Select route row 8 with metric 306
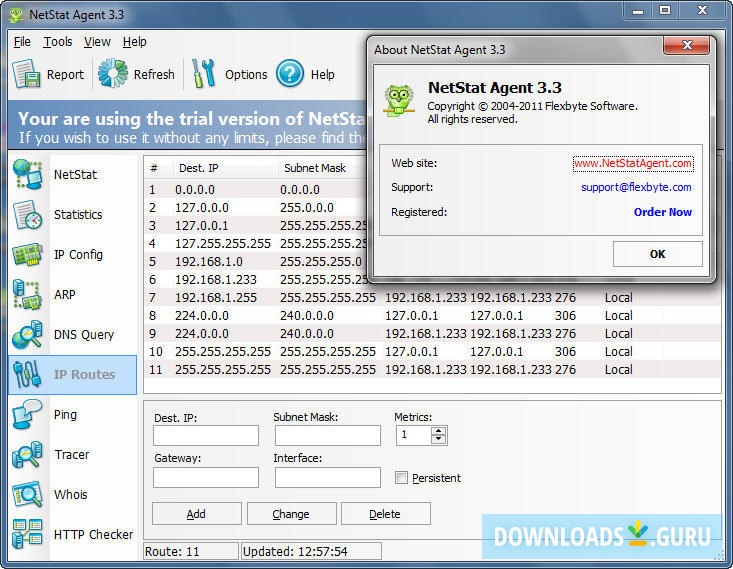Viewport: 733px width, 569px height. click(x=432, y=316)
